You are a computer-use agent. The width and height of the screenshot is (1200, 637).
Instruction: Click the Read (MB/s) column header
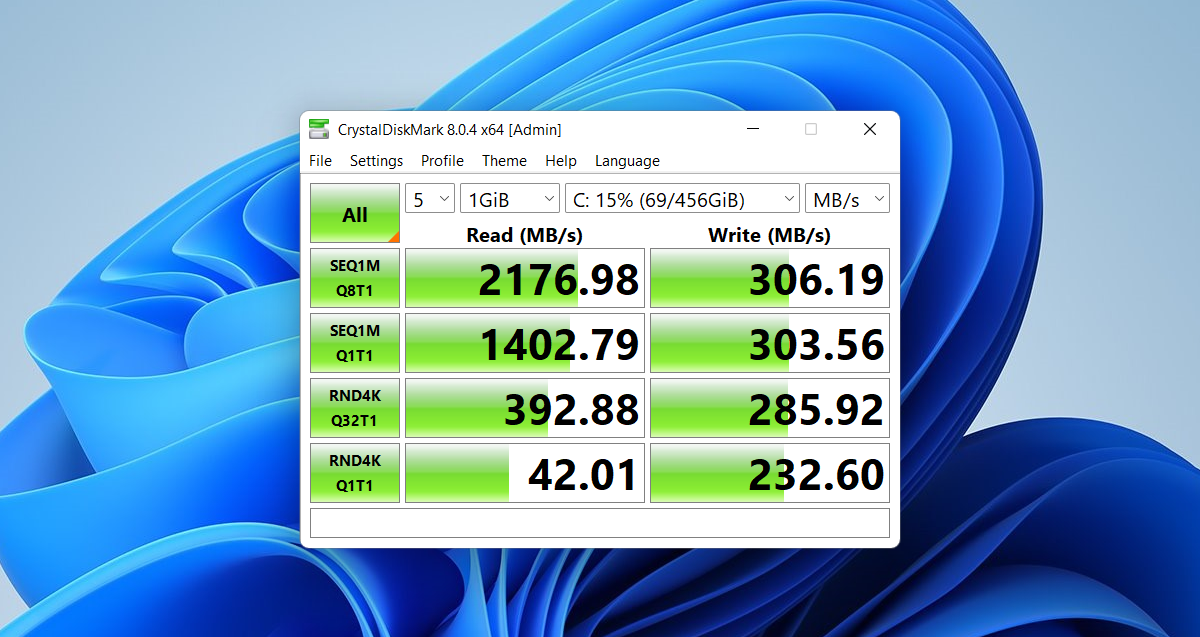[524, 235]
